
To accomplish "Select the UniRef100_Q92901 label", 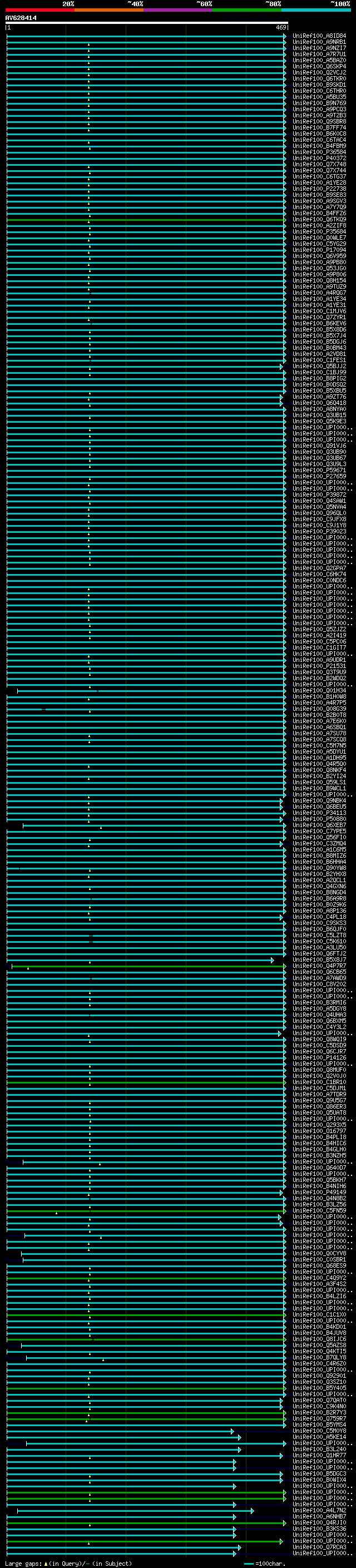I will pos(319,1376).
